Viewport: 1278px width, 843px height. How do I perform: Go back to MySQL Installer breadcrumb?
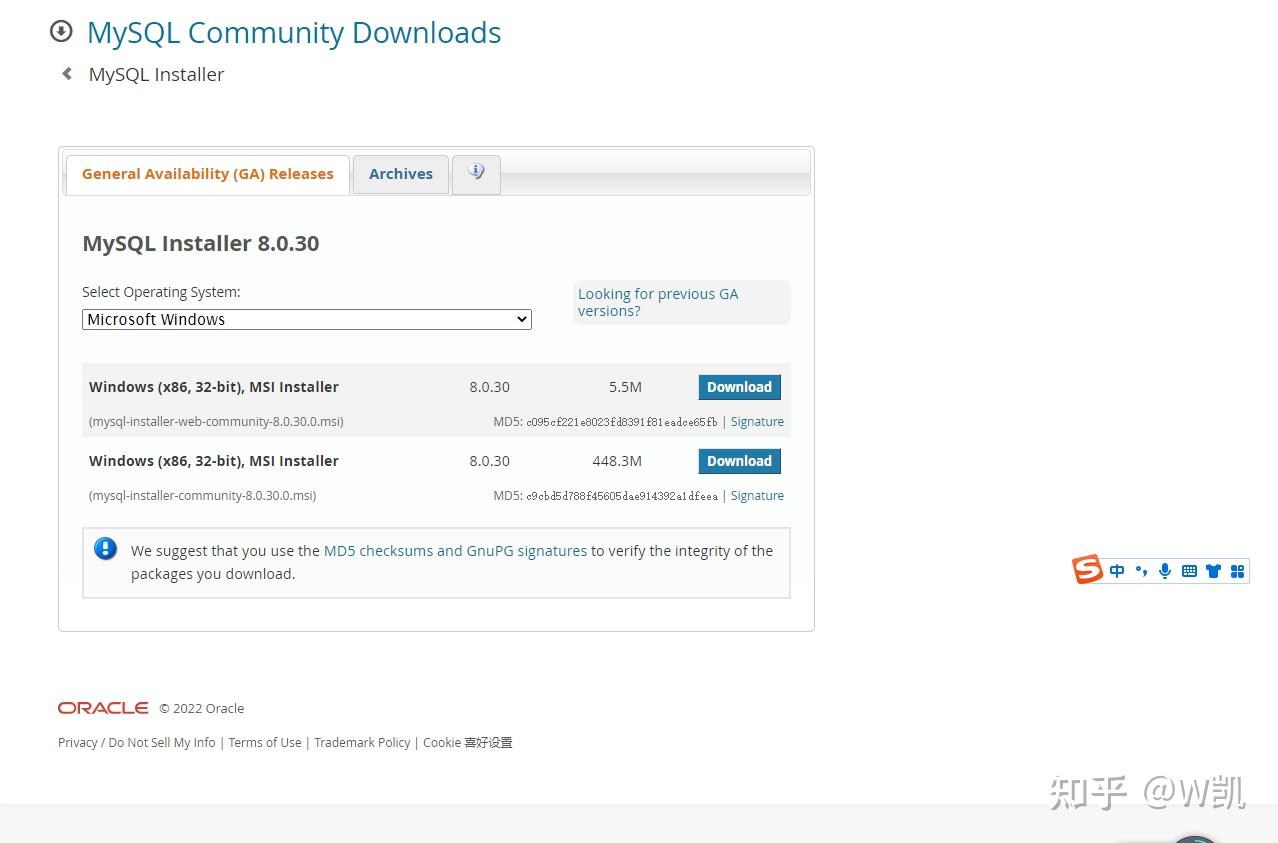(x=156, y=75)
